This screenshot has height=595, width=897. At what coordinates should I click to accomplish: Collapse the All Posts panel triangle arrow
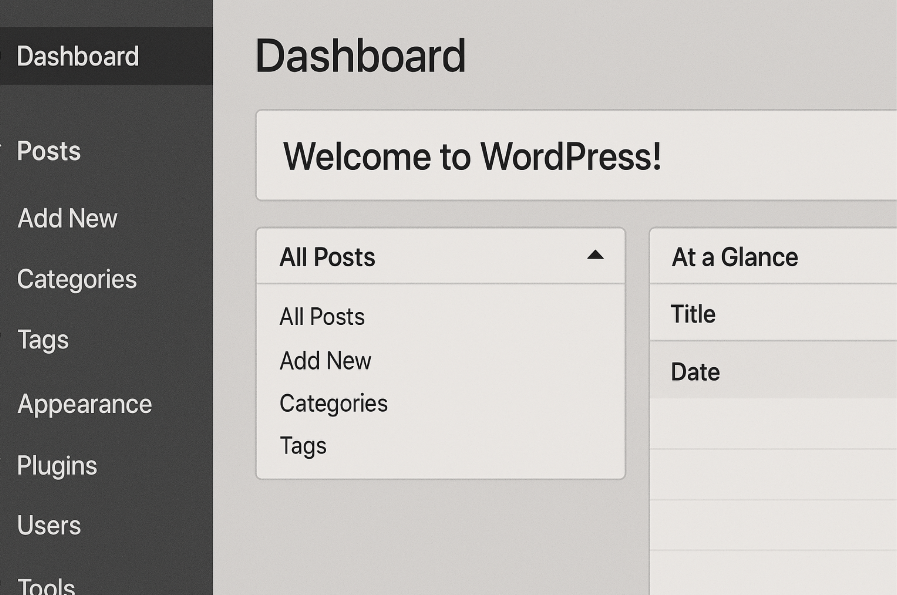click(595, 255)
